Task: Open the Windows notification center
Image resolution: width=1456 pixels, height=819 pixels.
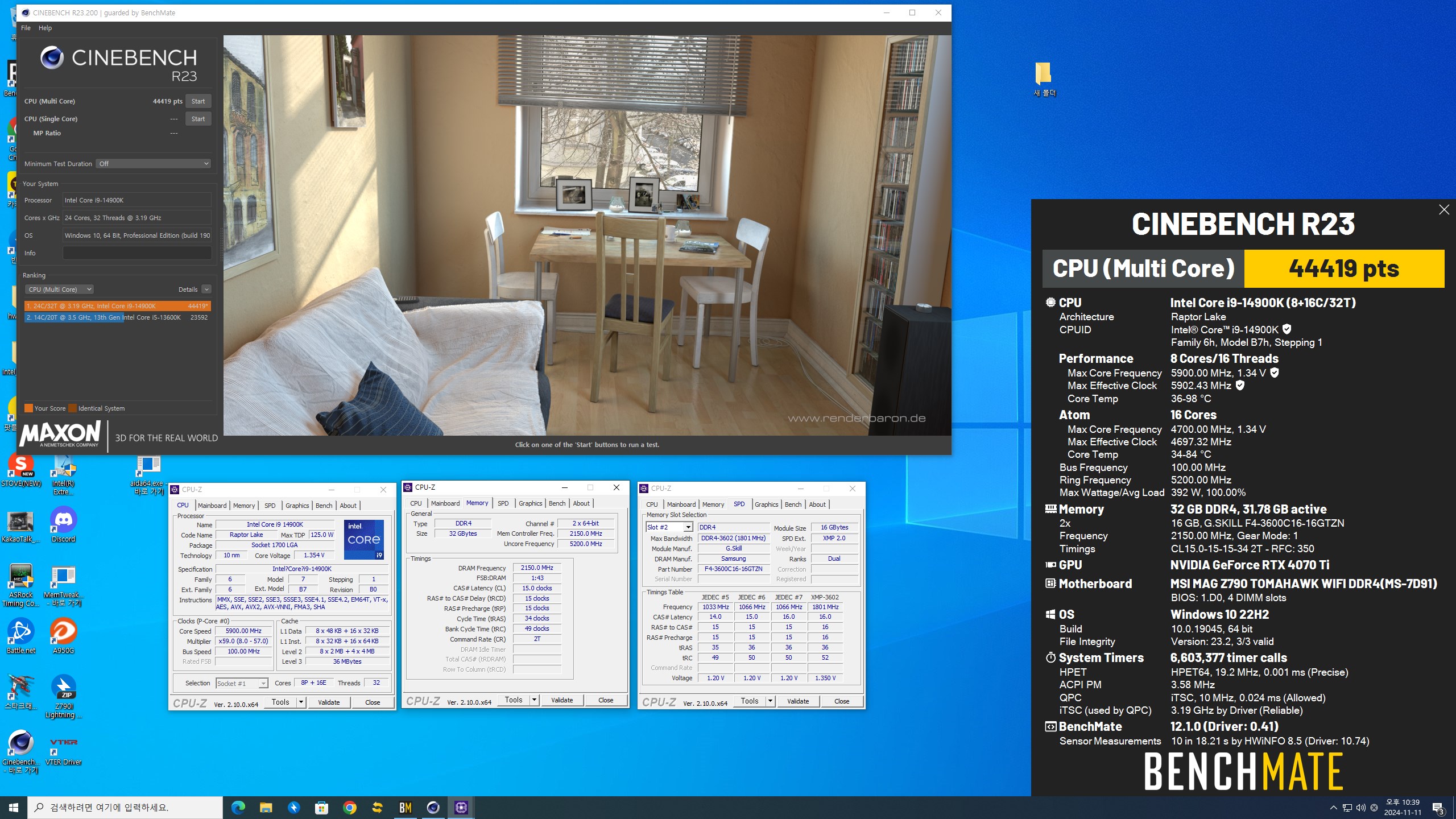Action: pos(1438,808)
